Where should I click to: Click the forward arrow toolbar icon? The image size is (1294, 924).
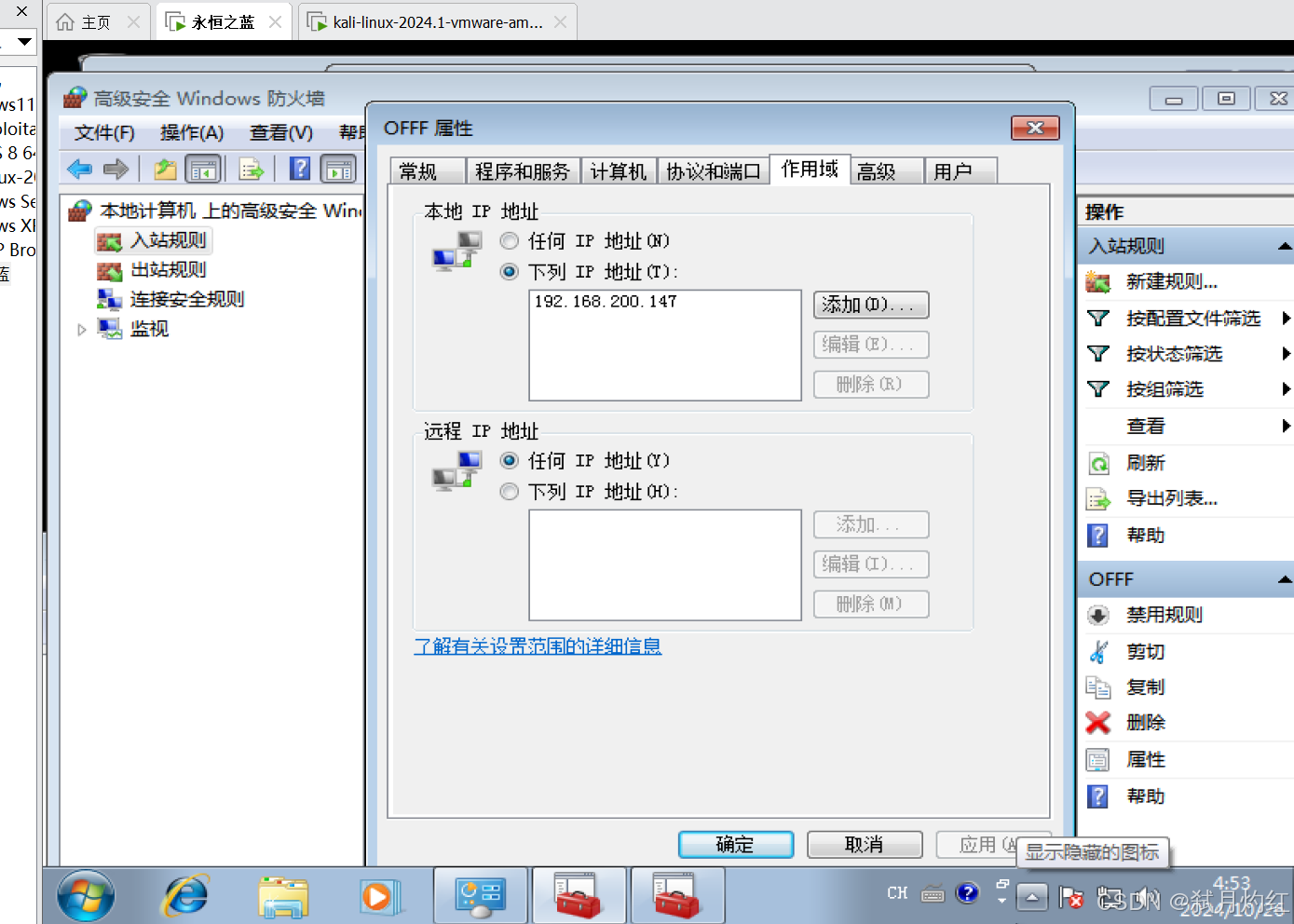[116, 169]
